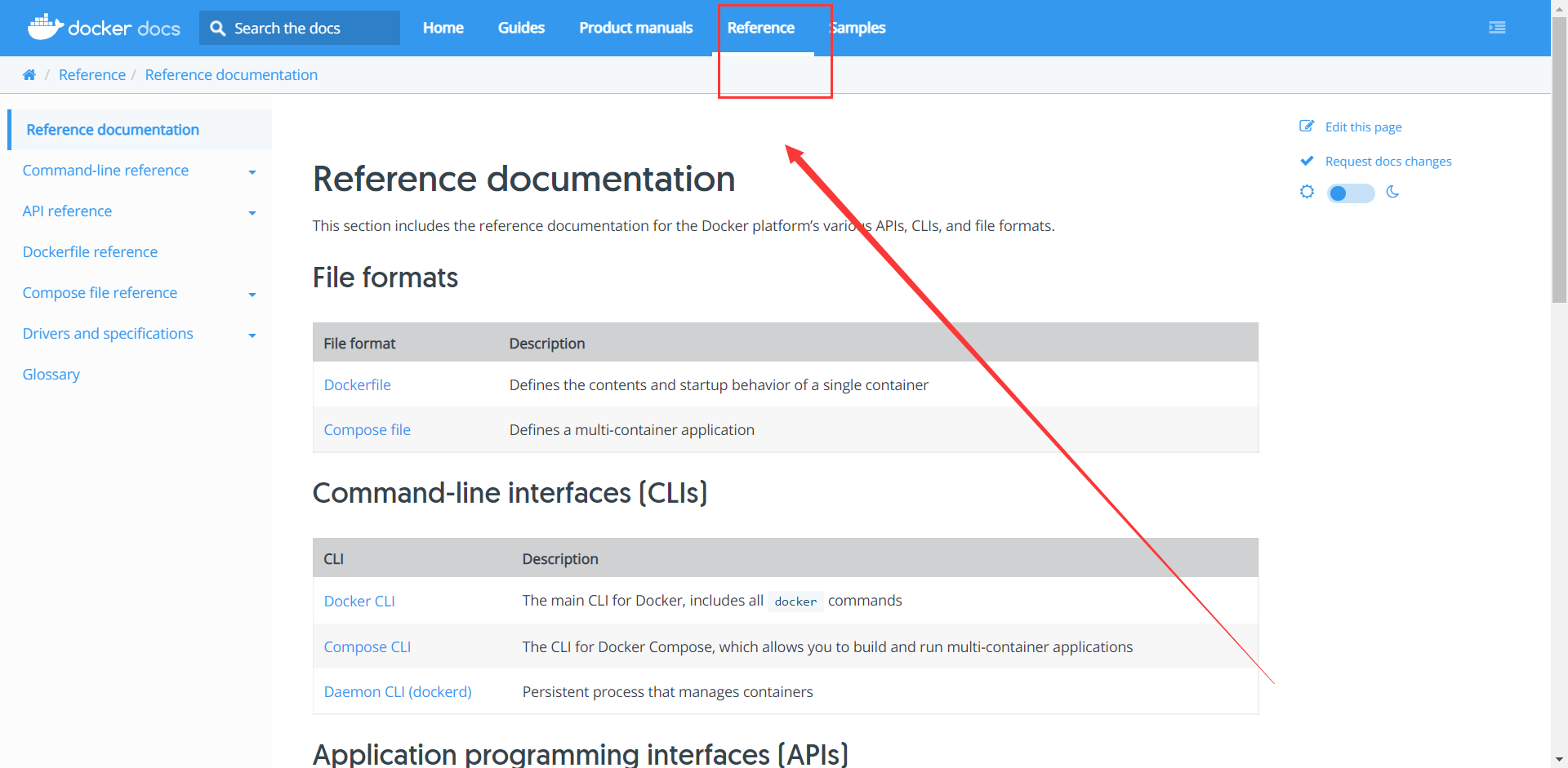Open Drivers and specifications in sidebar
The image size is (1568, 768).
(x=108, y=334)
